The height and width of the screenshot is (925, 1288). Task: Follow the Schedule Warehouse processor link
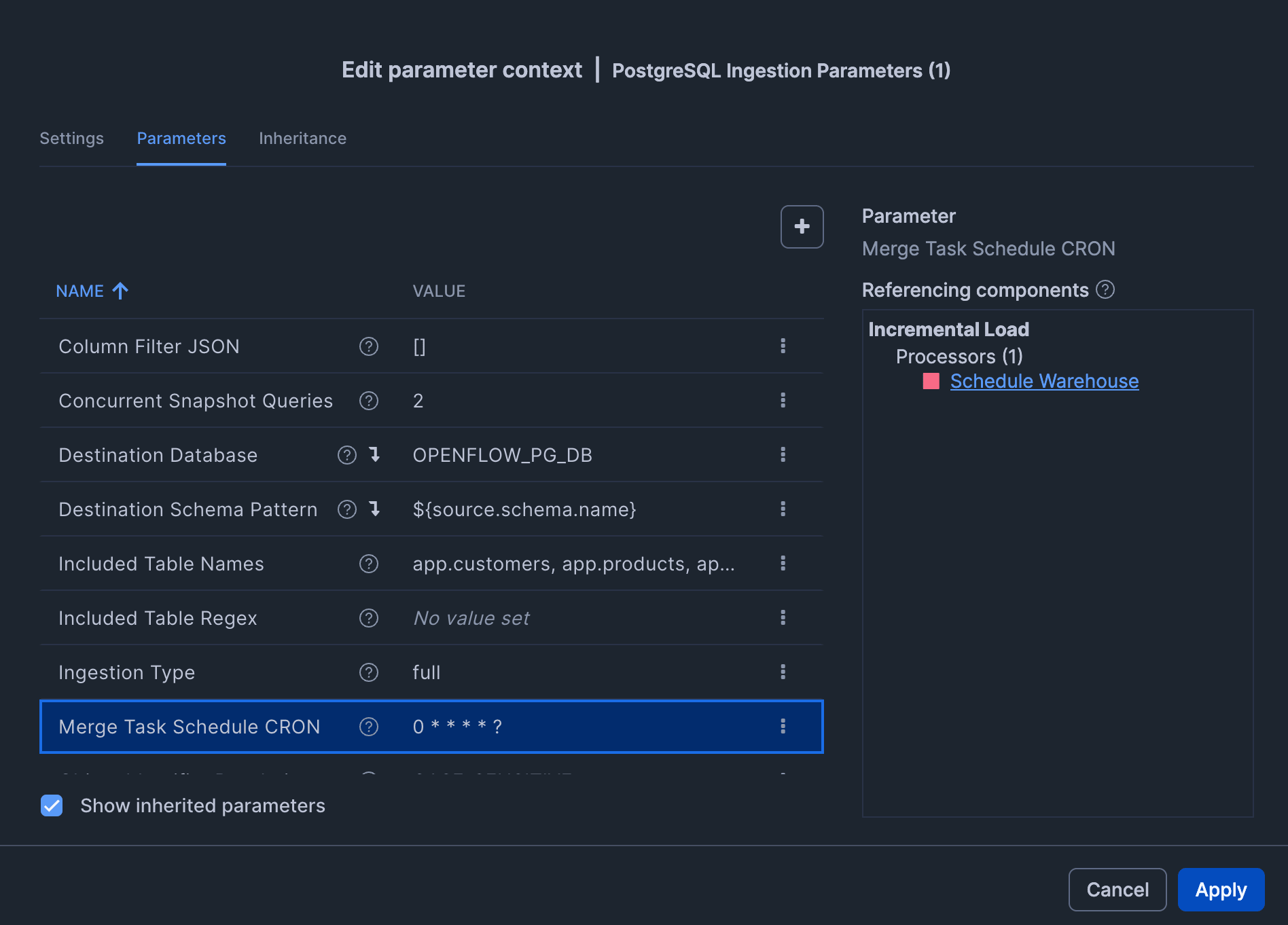click(1044, 381)
